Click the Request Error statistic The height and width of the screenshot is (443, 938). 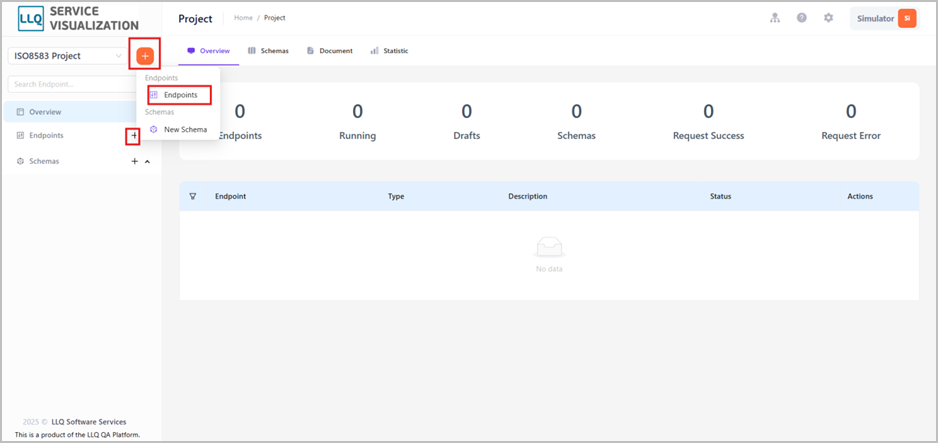[x=851, y=121]
